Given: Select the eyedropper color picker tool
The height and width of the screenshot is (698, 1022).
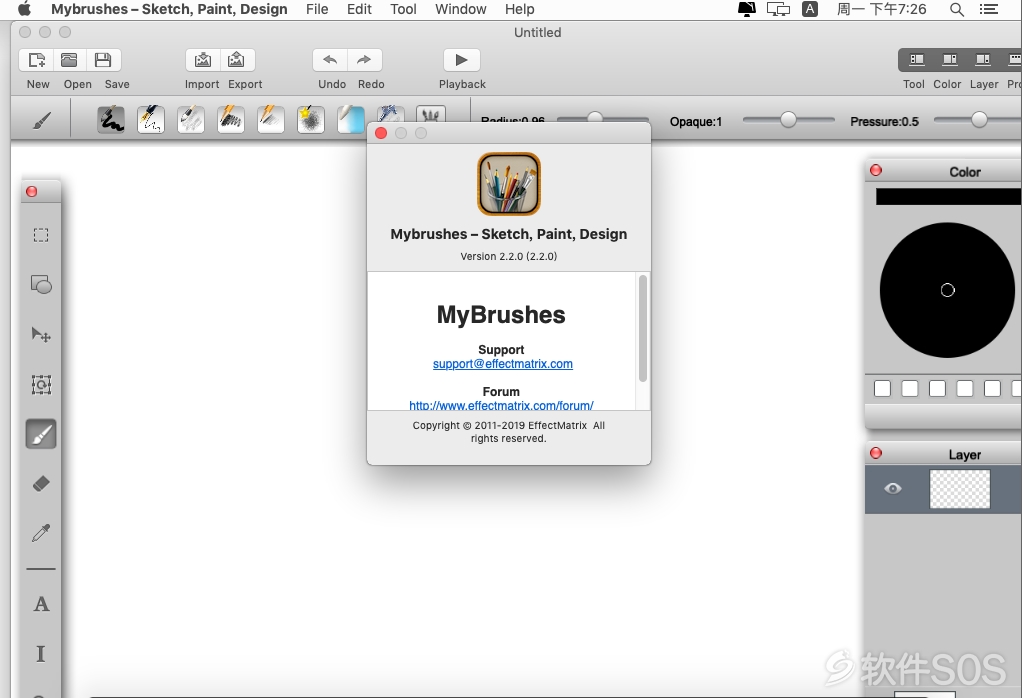Looking at the screenshot, I should point(41,533).
